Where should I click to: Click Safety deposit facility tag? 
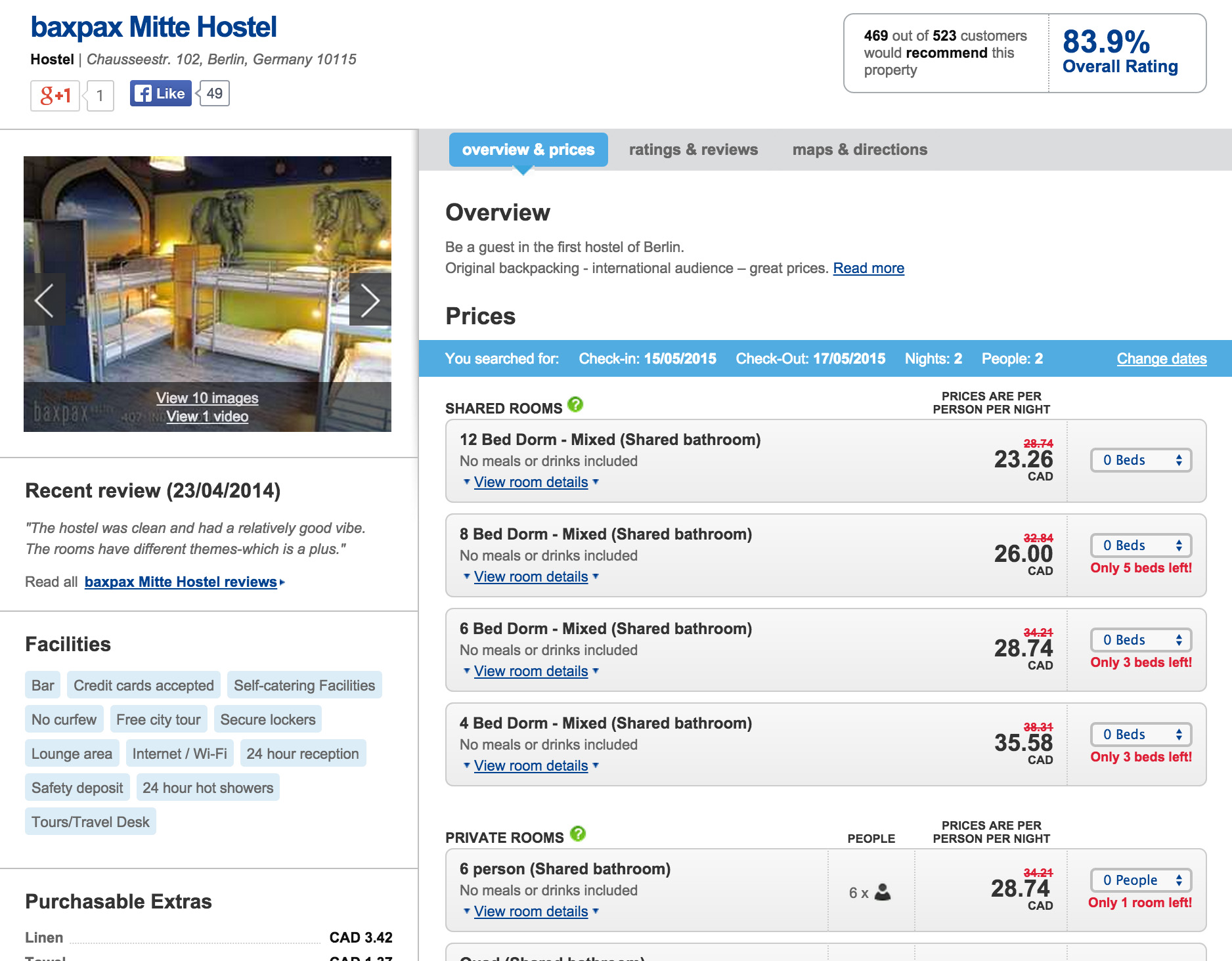pyautogui.click(x=77, y=788)
